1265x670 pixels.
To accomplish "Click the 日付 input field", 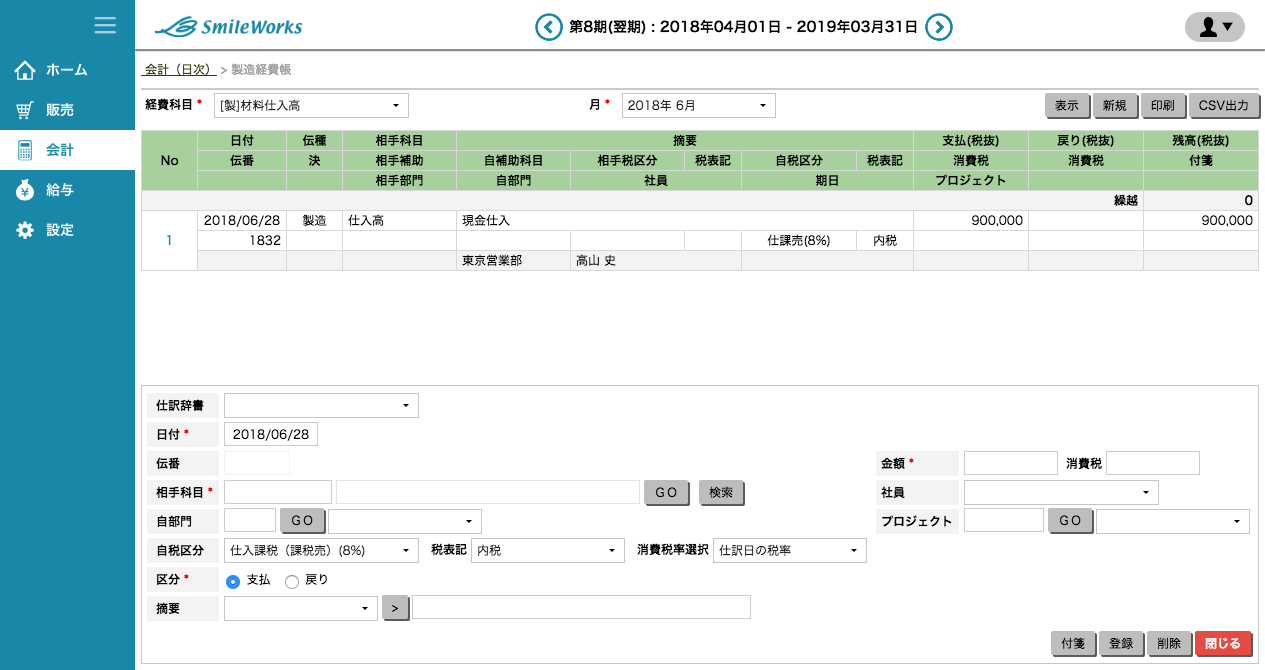I will (x=271, y=434).
